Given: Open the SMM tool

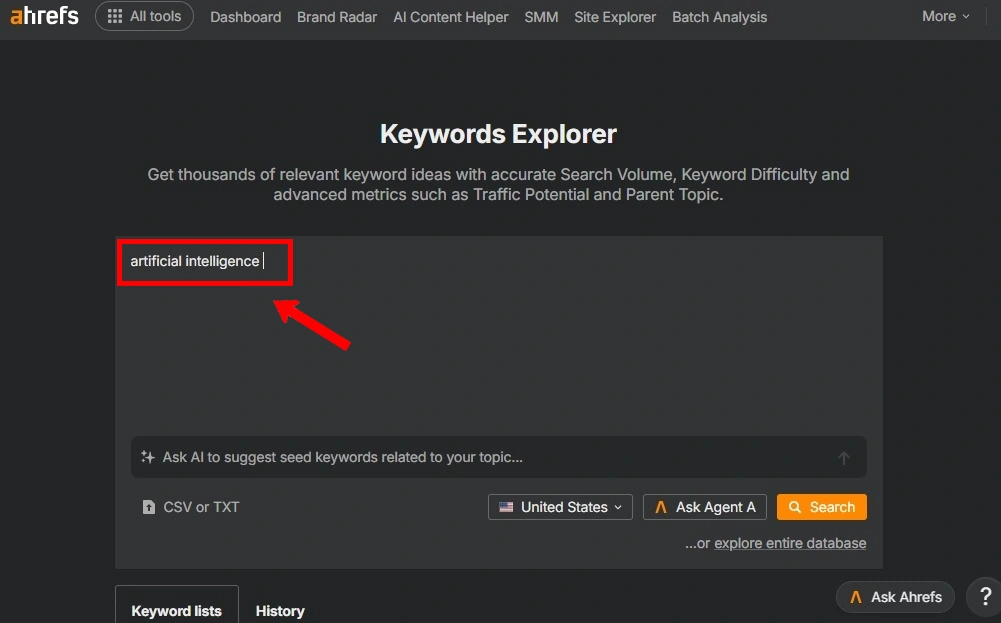Looking at the screenshot, I should (541, 17).
